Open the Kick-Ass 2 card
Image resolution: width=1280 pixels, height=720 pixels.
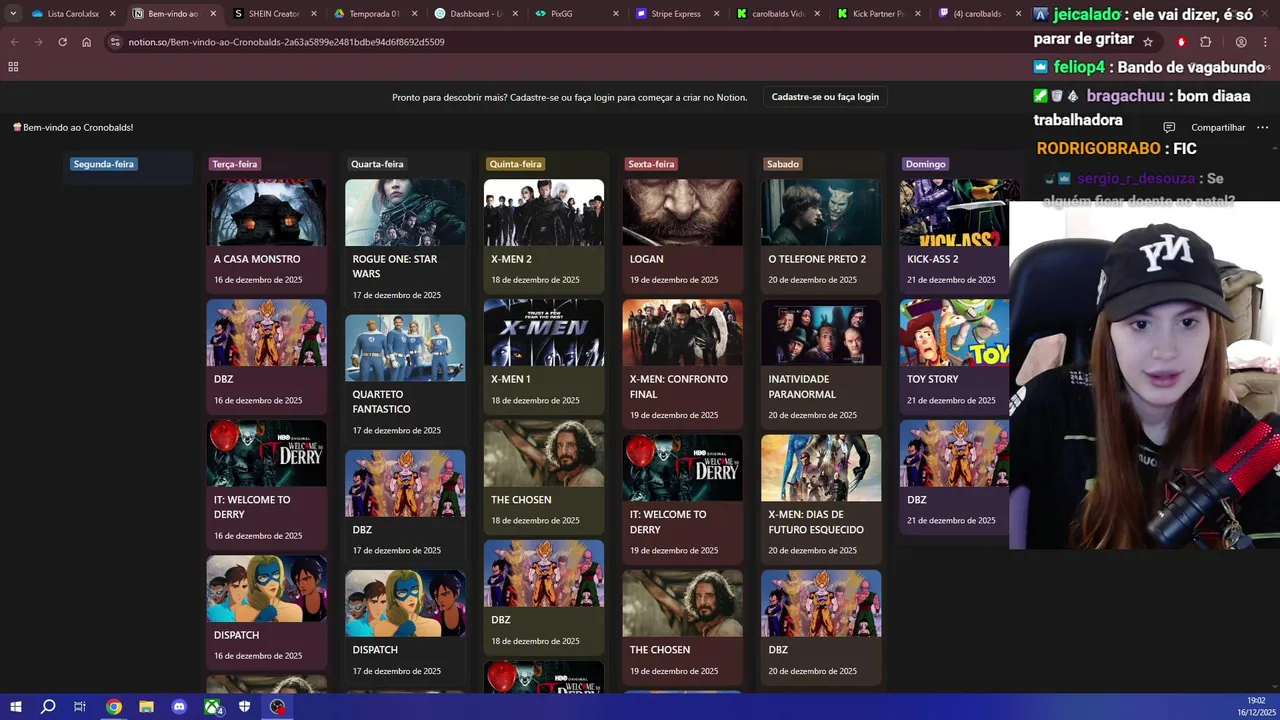tap(954, 236)
